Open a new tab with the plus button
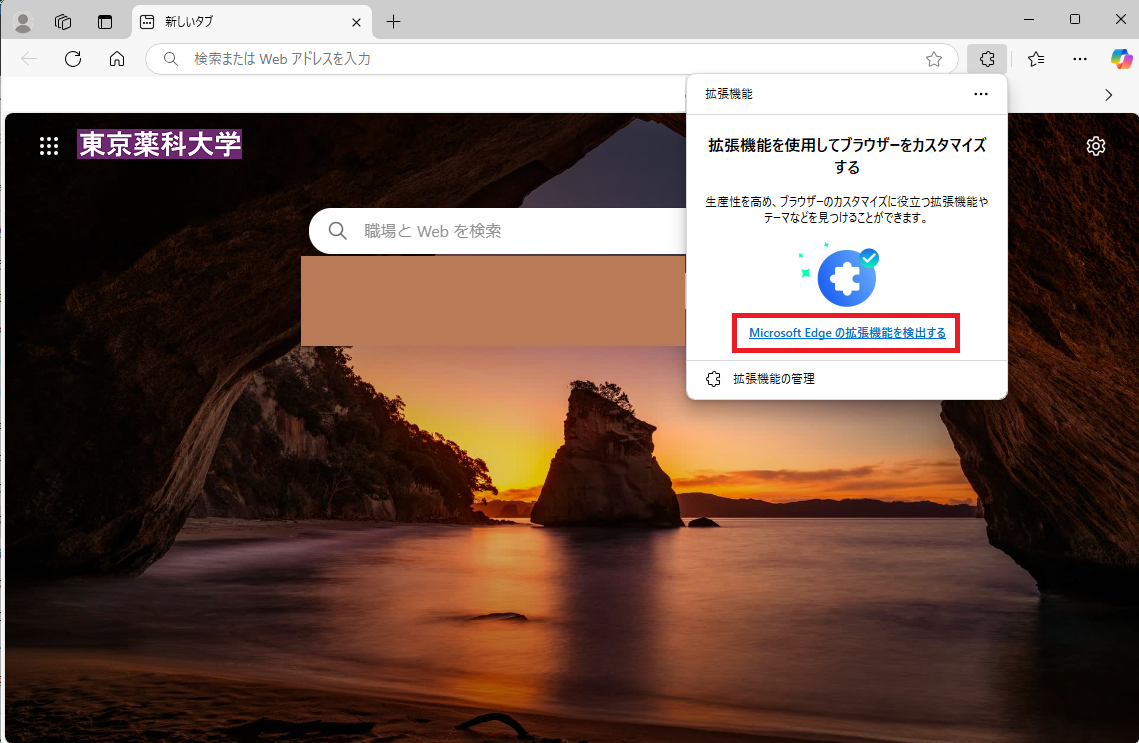1139x743 pixels. coord(393,21)
